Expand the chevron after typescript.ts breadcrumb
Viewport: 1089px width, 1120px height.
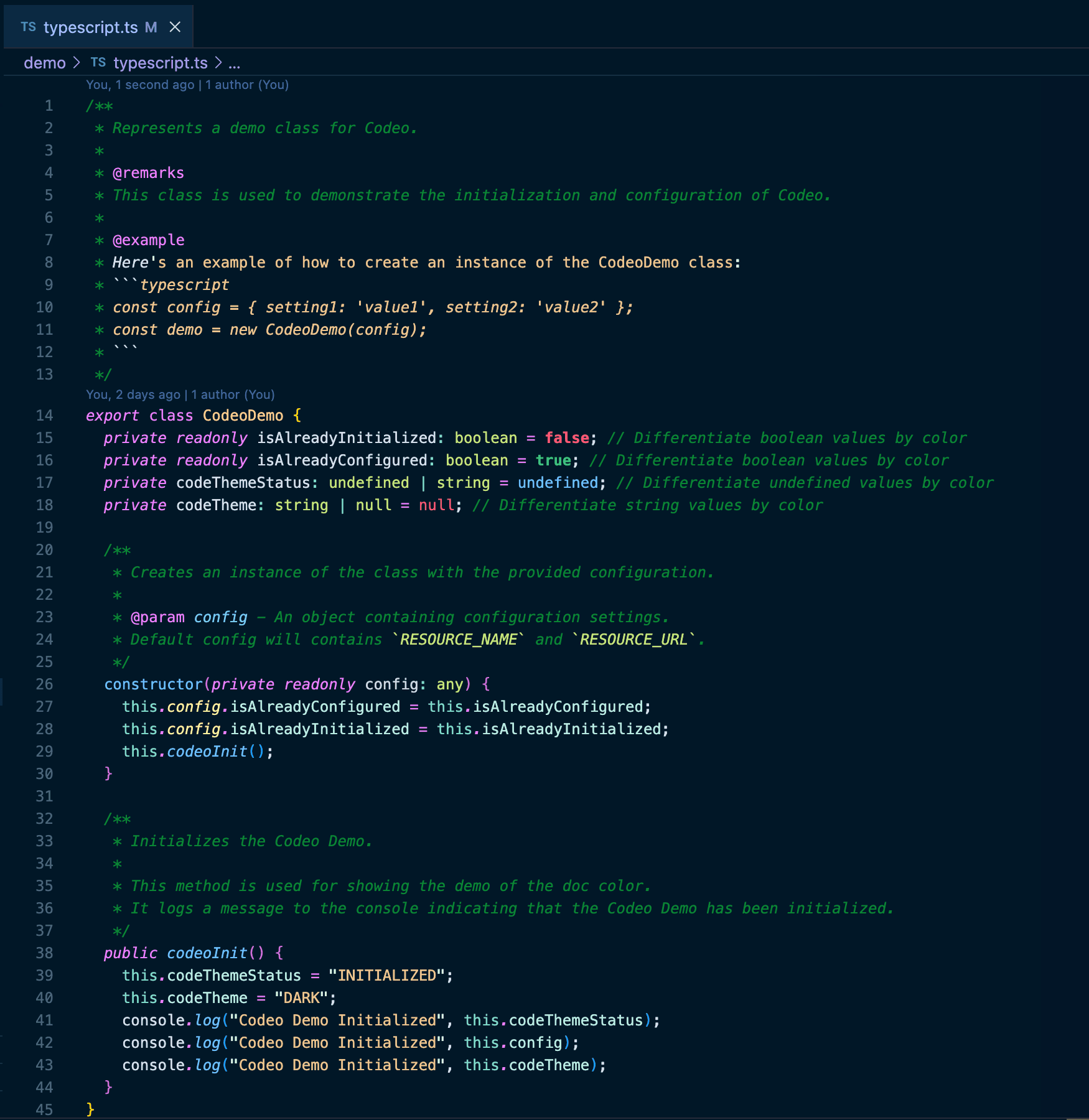coord(218,63)
